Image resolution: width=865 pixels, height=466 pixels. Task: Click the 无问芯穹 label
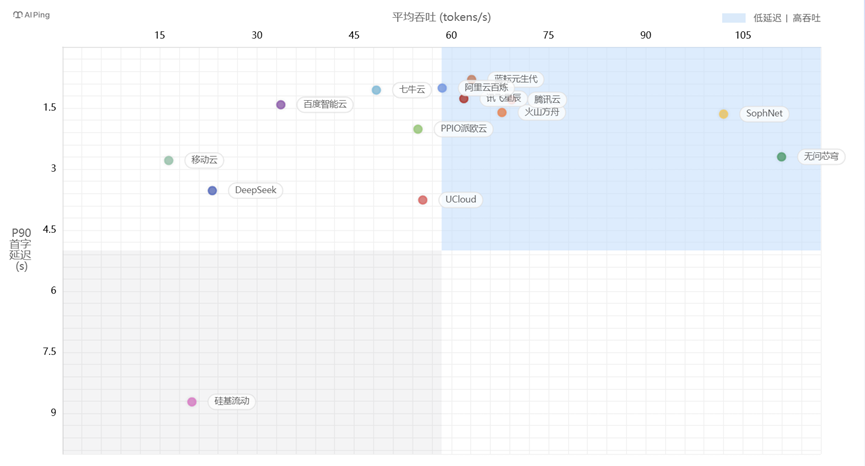point(821,157)
